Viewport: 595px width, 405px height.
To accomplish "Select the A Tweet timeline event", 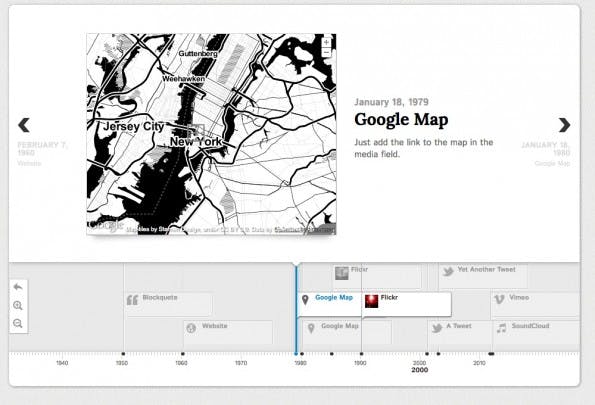I will click(x=461, y=333).
